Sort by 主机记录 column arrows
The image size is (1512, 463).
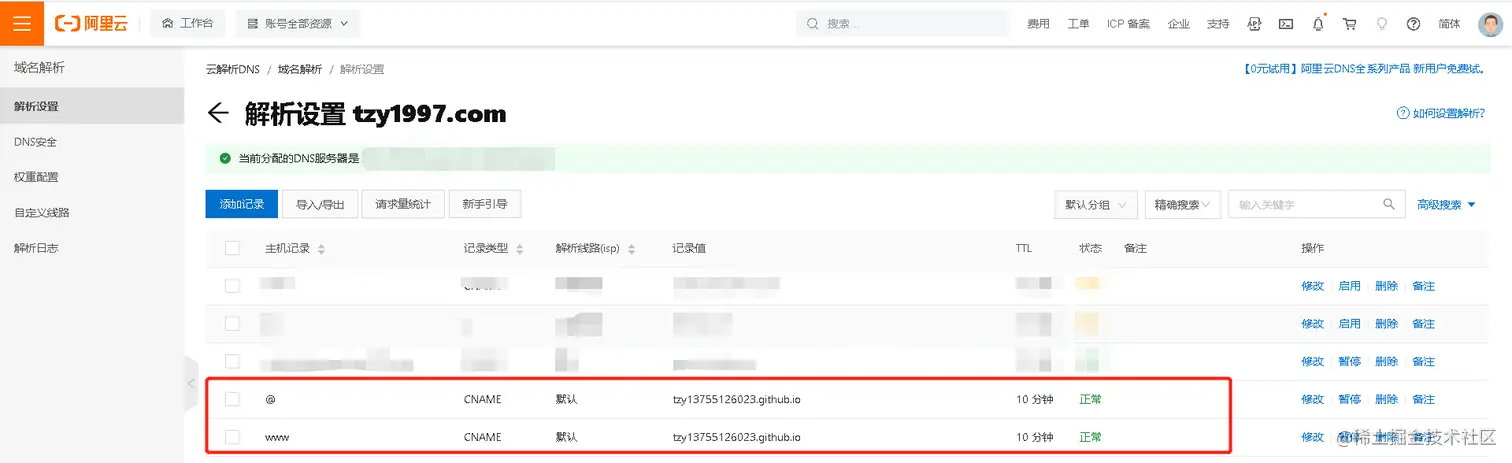[321, 249]
